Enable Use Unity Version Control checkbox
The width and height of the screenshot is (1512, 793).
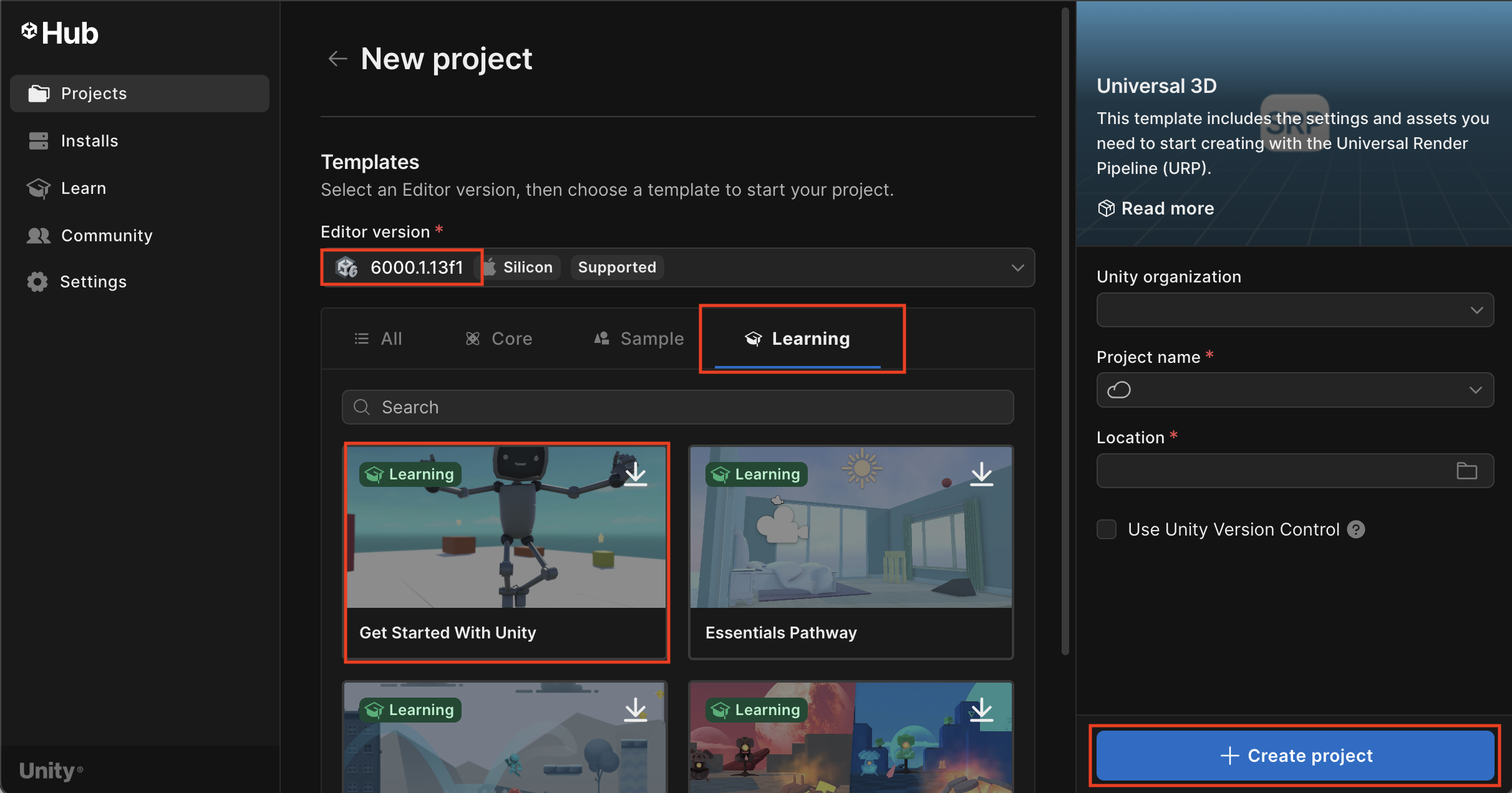point(1107,529)
